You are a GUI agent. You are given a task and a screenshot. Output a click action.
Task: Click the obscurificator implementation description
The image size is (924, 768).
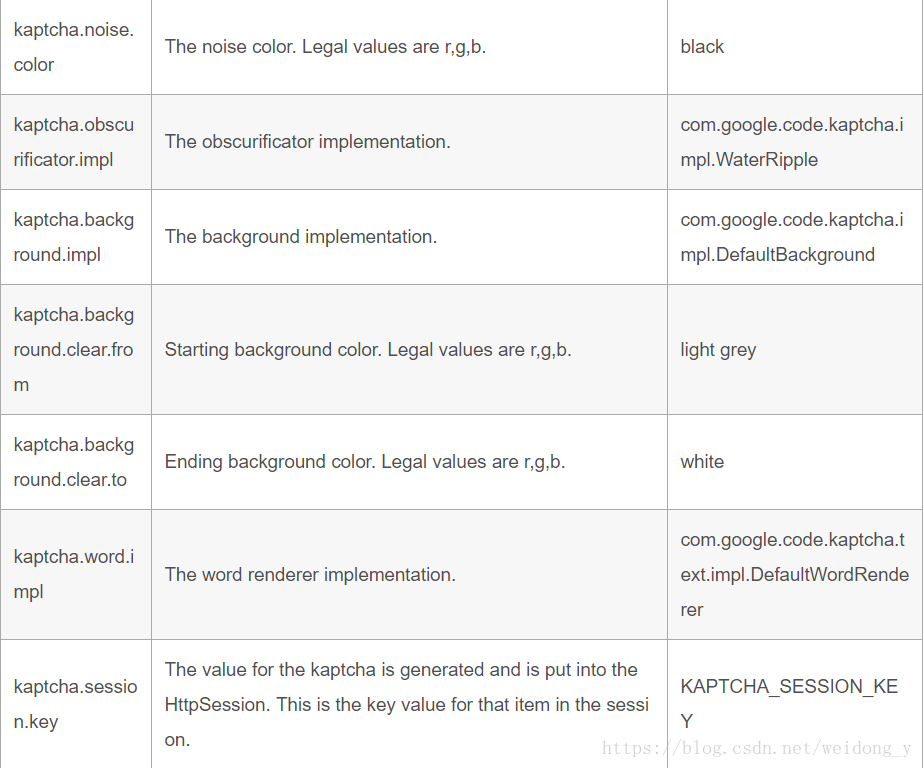click(307, 142)
